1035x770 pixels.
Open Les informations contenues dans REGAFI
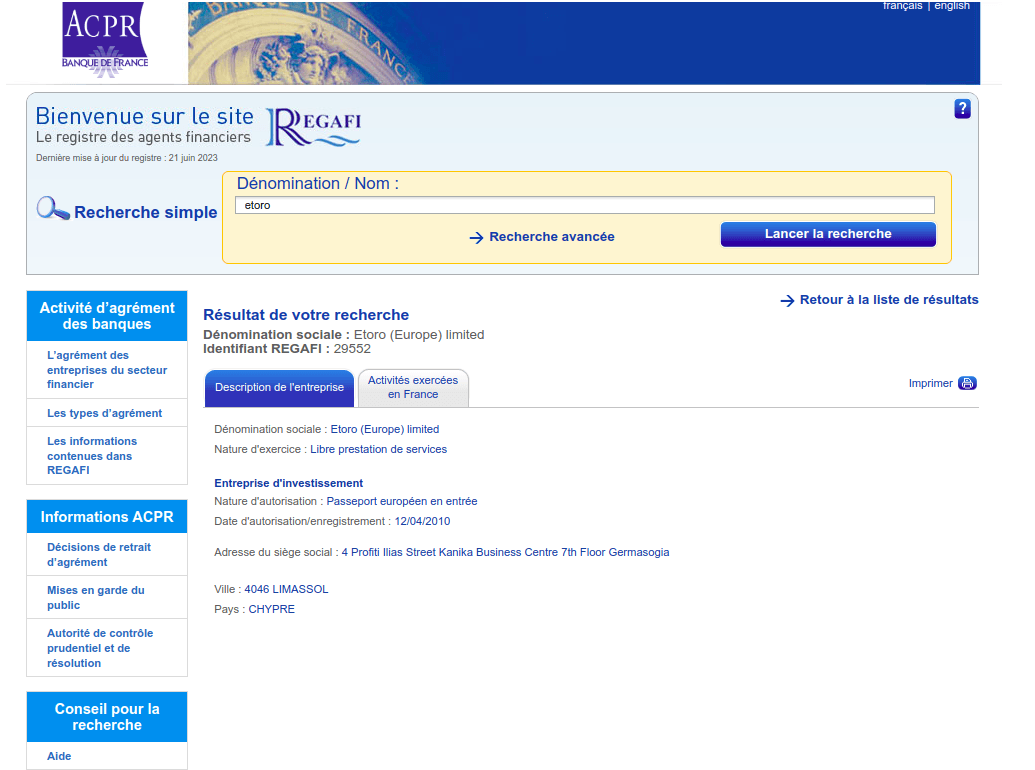pos(92,456)
